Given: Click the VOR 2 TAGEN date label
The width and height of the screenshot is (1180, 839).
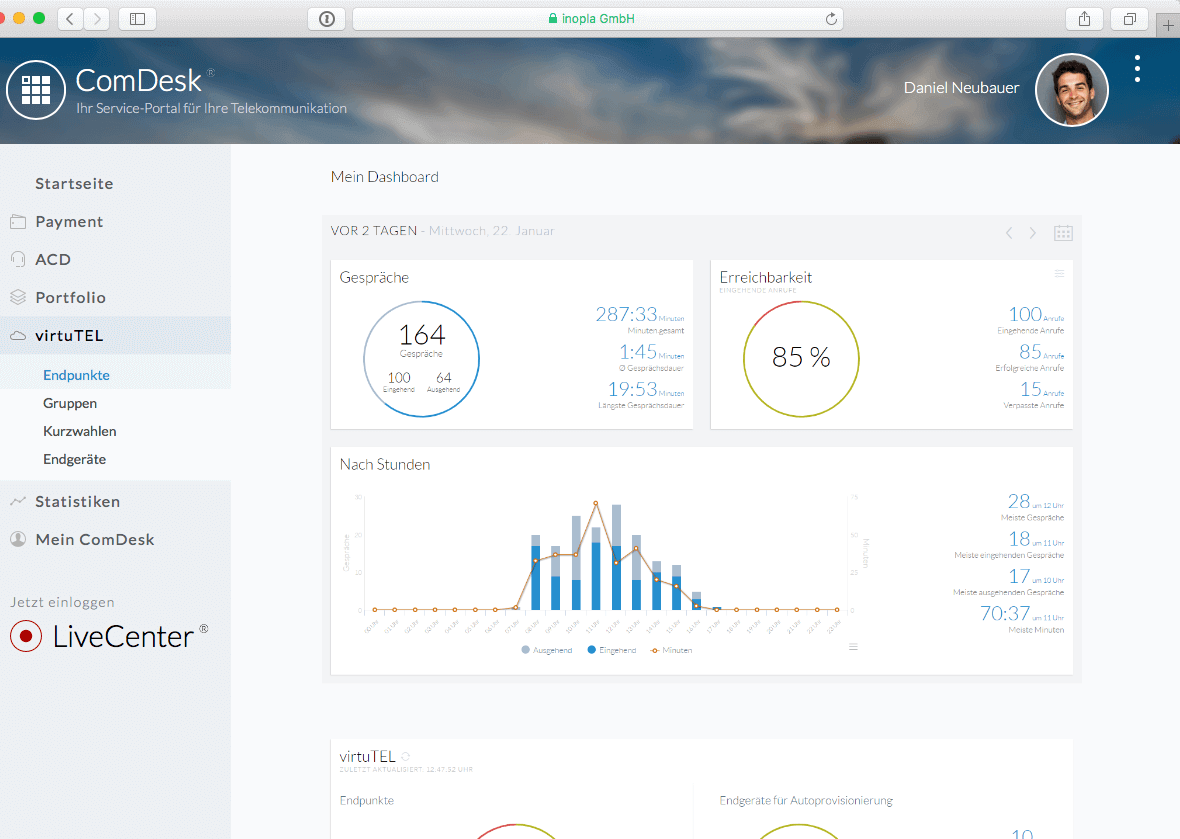Looking at the screenshot, I should [x=373, y=231].
